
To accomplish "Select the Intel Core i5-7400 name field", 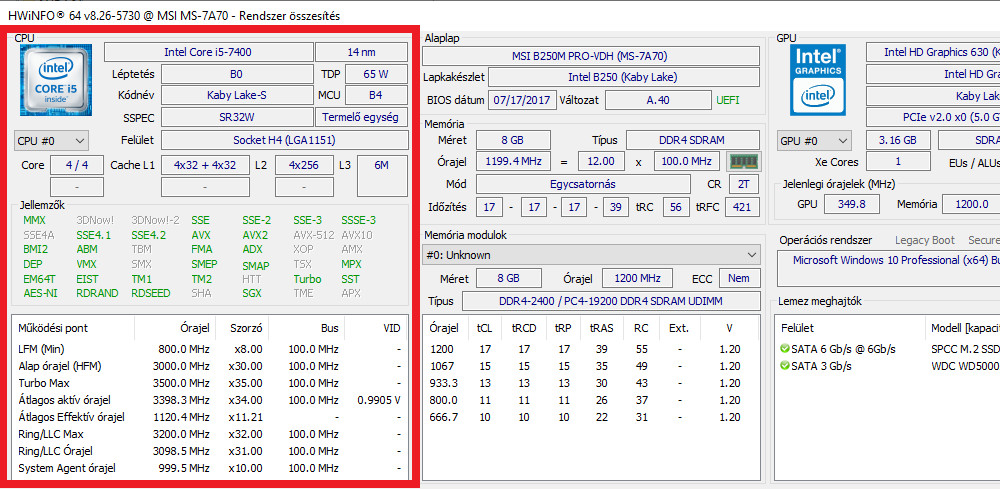I will click(208, 52).
